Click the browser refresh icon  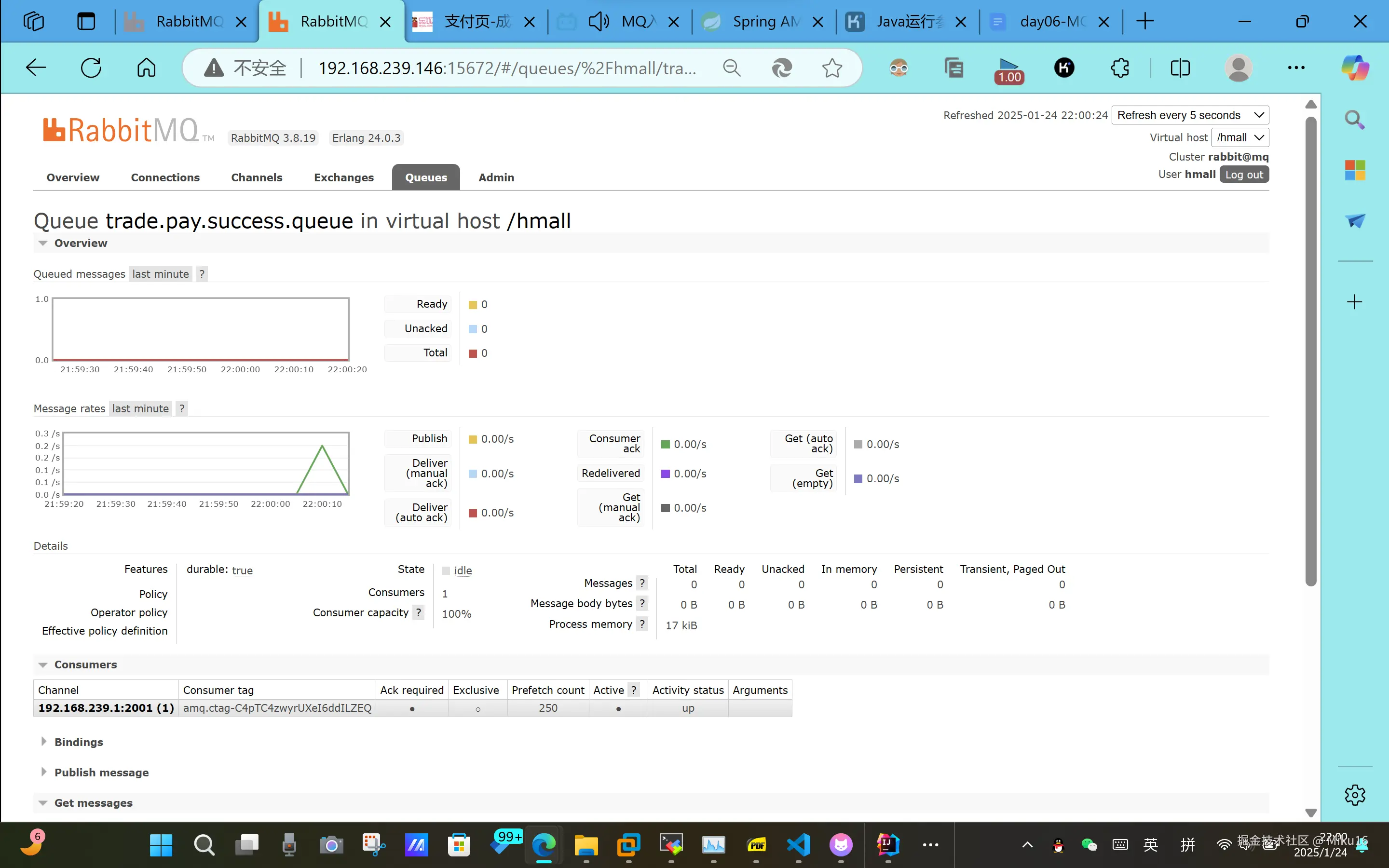(x=91, y=68)
